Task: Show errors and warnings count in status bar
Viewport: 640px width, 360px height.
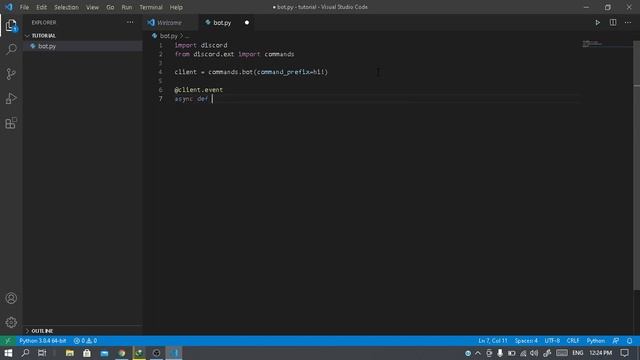Action: (85, 341)
